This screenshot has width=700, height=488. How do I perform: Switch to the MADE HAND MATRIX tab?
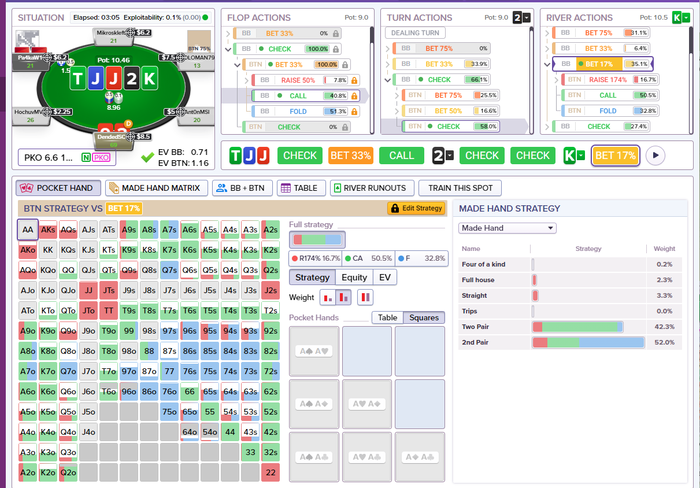[x=156, y=188]
